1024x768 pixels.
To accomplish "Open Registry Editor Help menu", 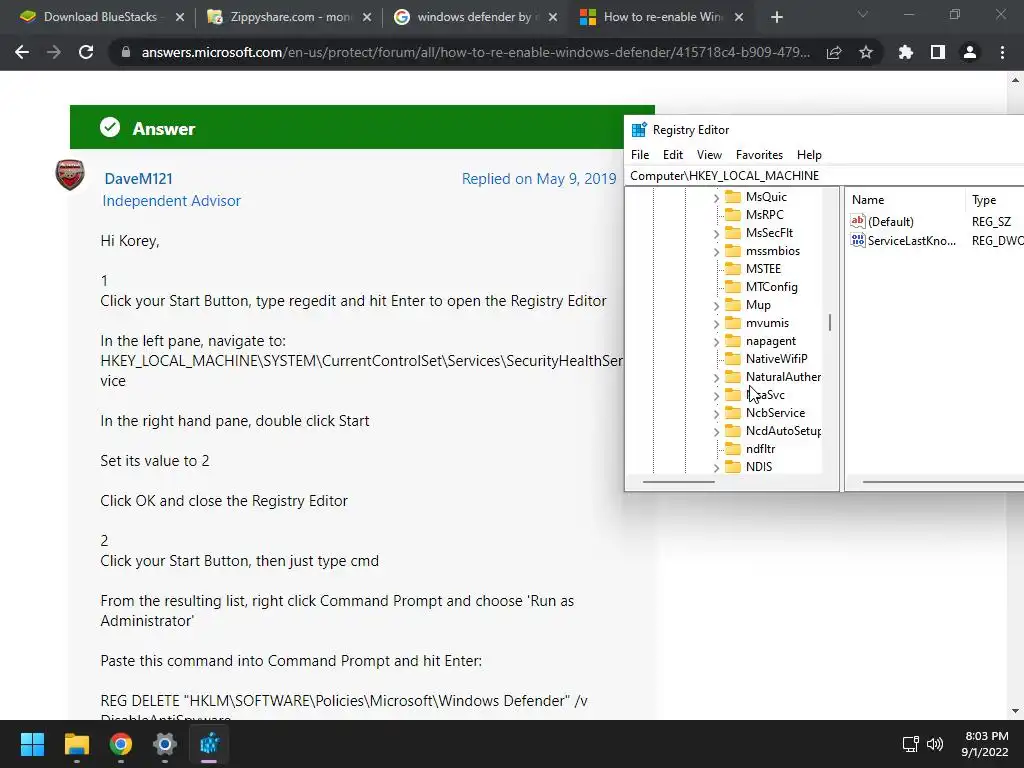I will (809, 155).
